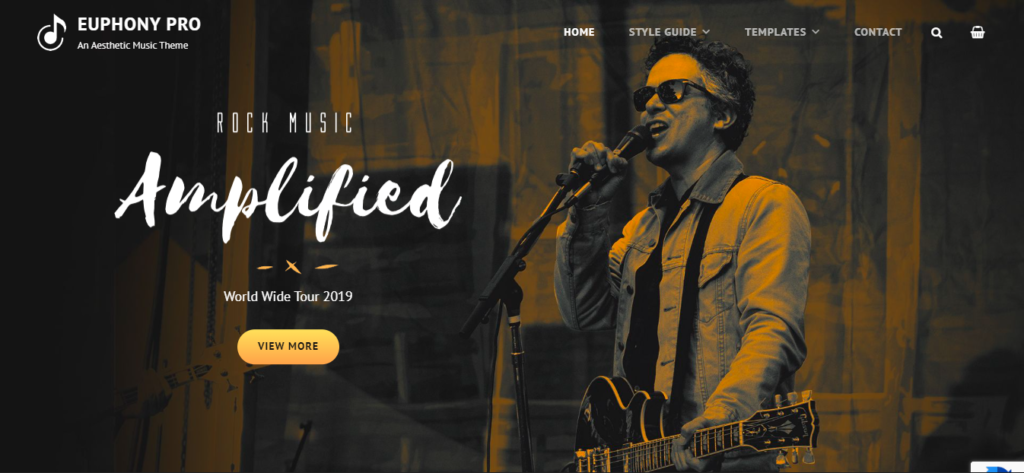Image resolution: width=1024 pixels, height=473 pixels.
Task: Click the View More button
Action: [x=288, y=346]
